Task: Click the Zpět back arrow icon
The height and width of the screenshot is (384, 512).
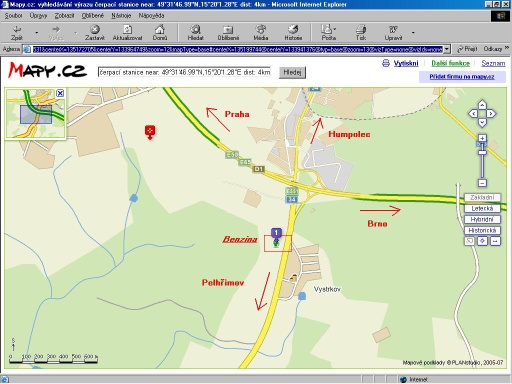Action: coord(17,29)
